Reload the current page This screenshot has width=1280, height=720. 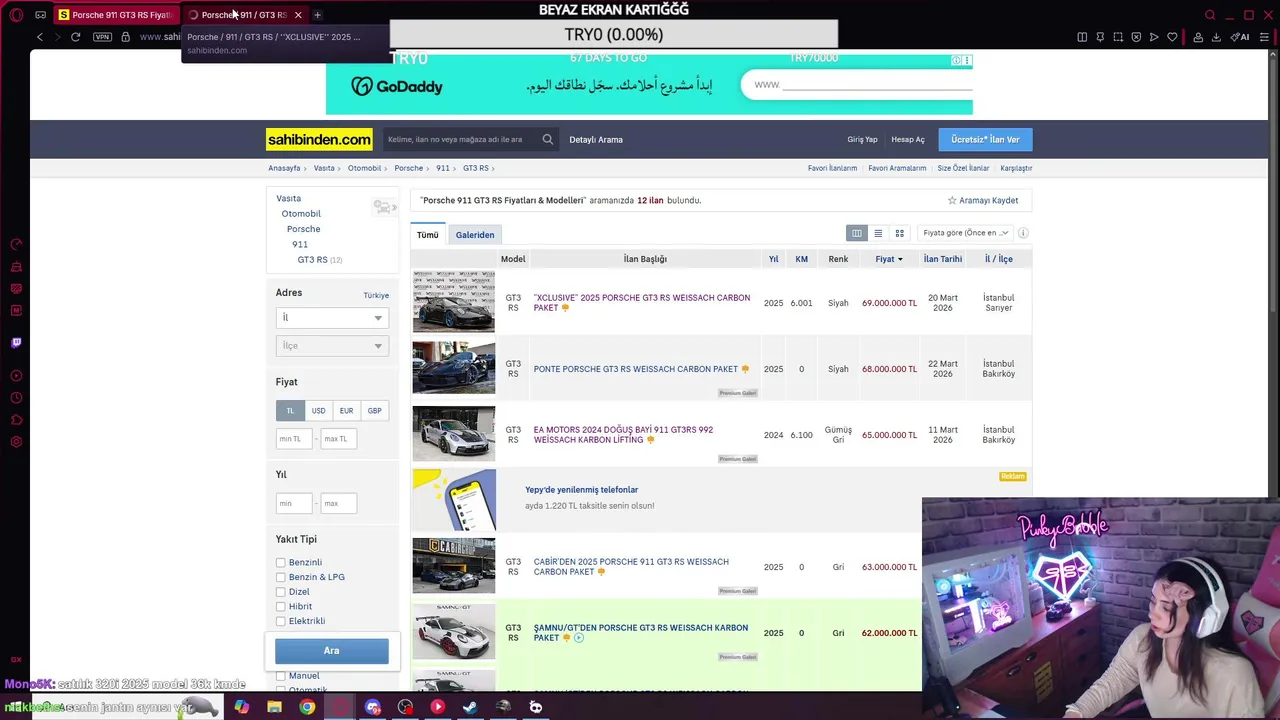75,37
